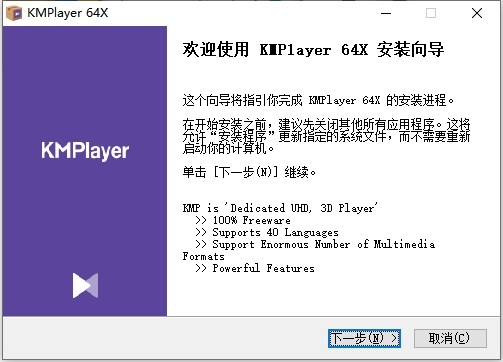Click the sentence 这个向导将指引你完成 KMPlayer 64X 的安装进程
Viewport: 503px width, 362px height.
click(318, 100)
